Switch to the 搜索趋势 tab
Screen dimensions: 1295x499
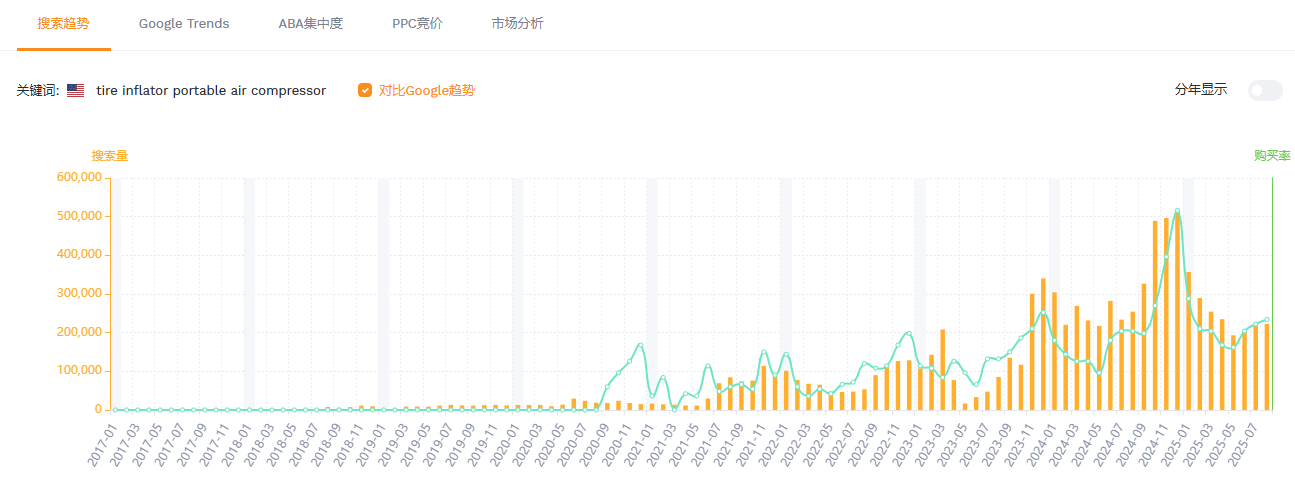pyautogui.click(x=64, y=23)
